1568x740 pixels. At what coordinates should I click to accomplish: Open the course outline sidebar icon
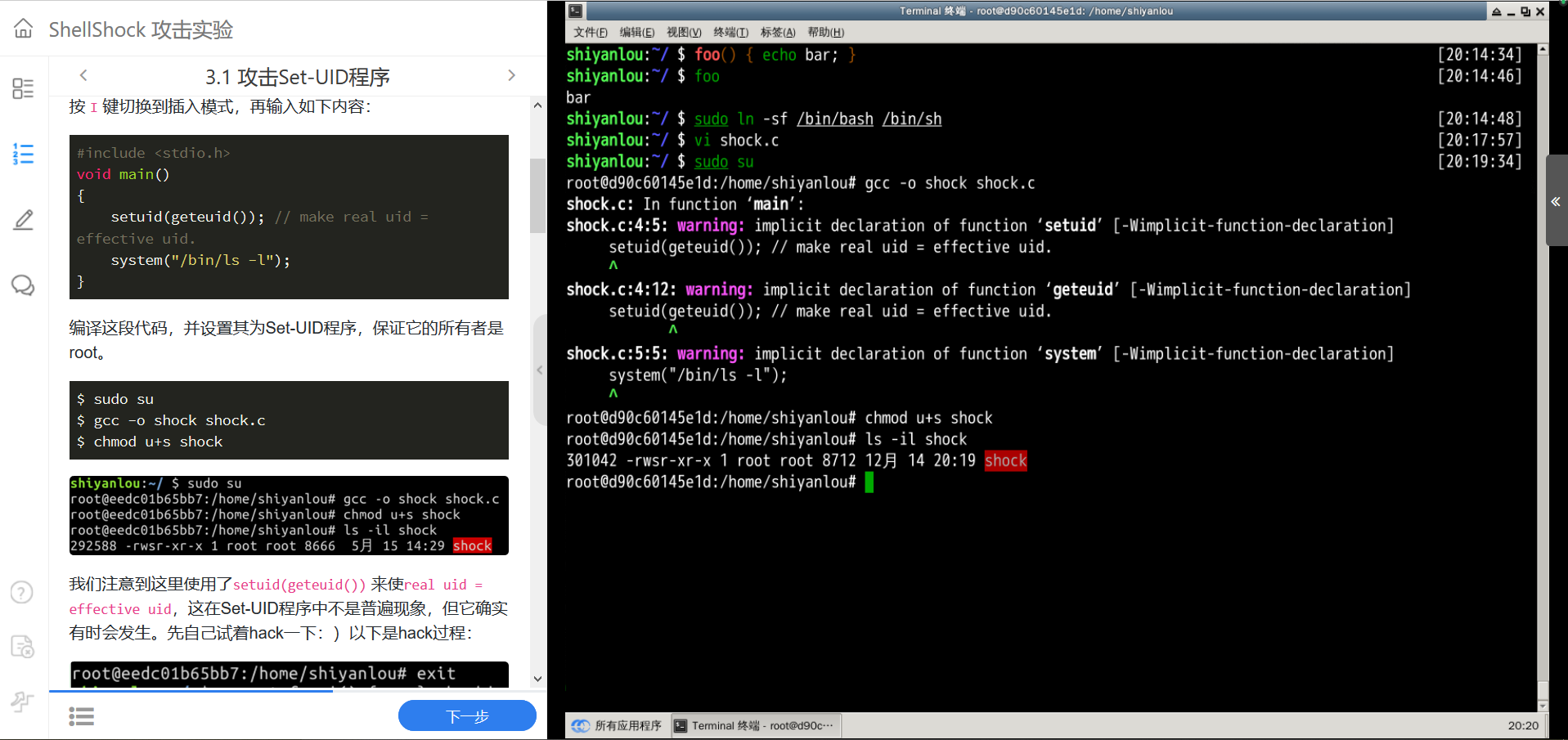pos(23,88)
